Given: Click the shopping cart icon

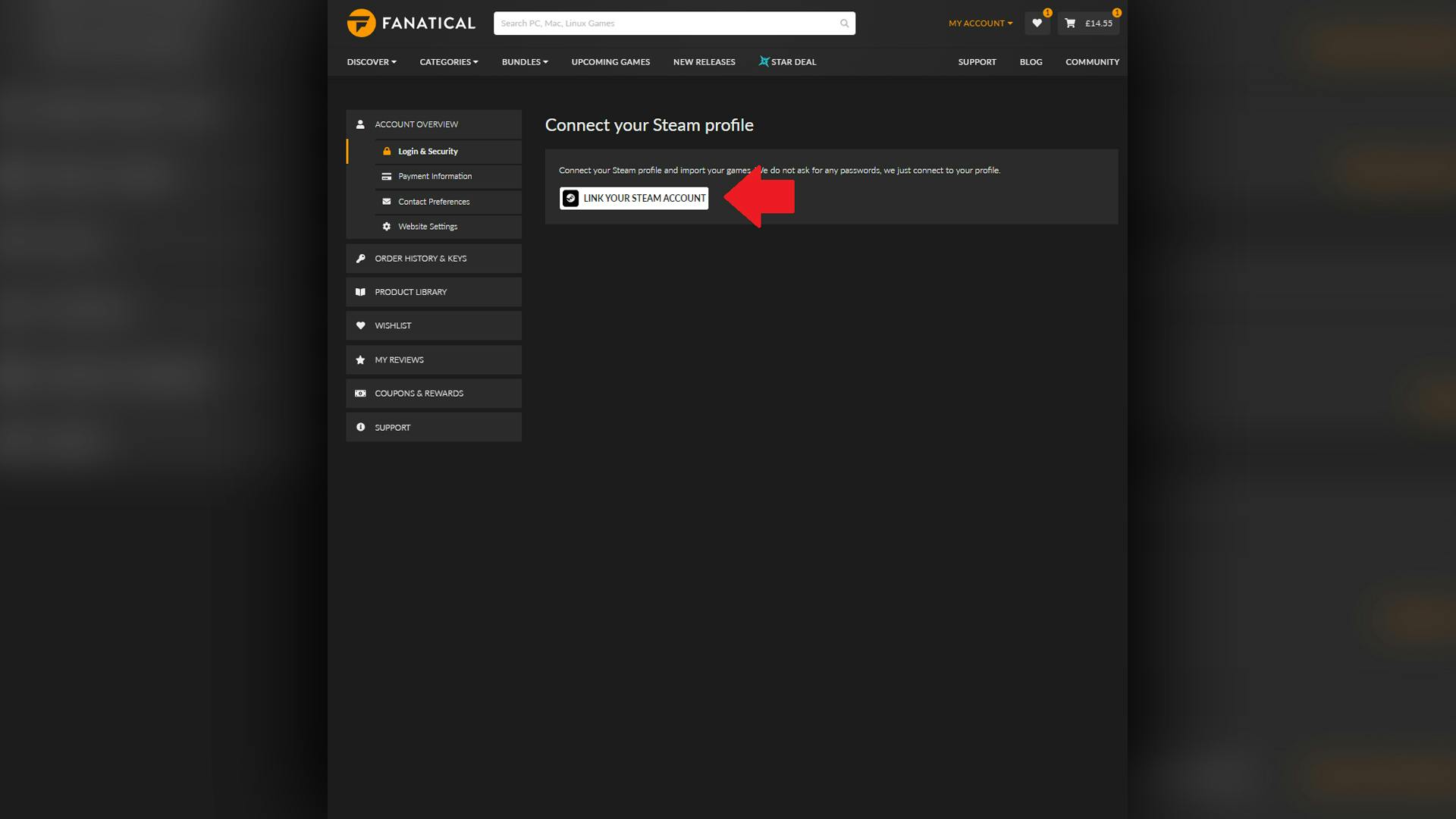Looking at the screenshot, I should coord(1068,24).
